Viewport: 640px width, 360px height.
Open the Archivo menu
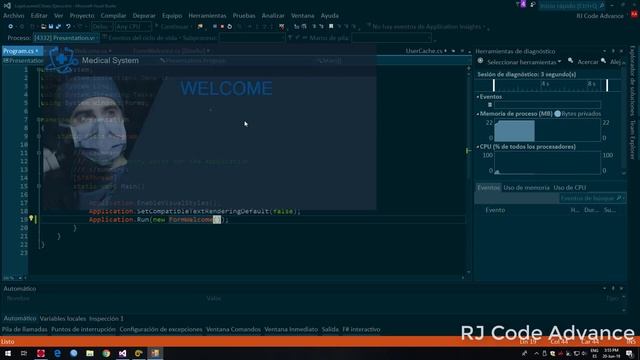point(13,16)
